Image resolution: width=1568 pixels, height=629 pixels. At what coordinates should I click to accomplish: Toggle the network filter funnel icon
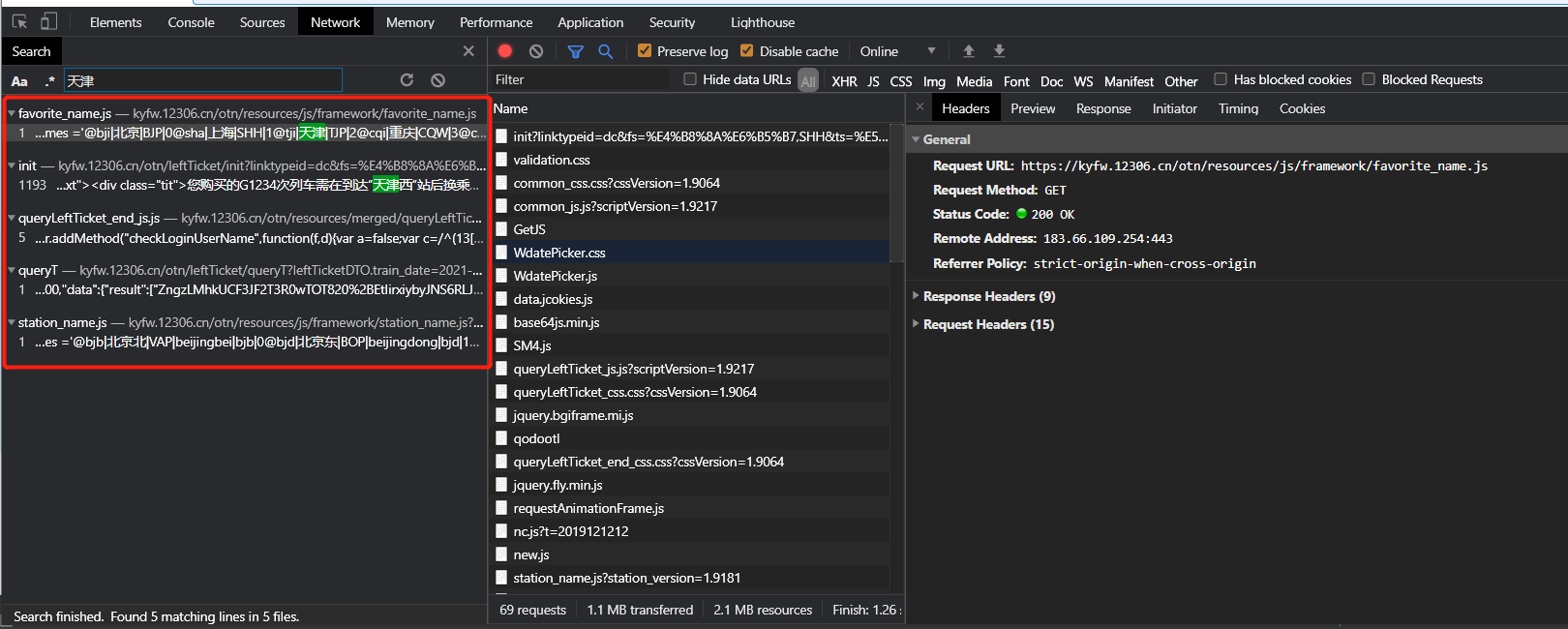pos(576,51)
